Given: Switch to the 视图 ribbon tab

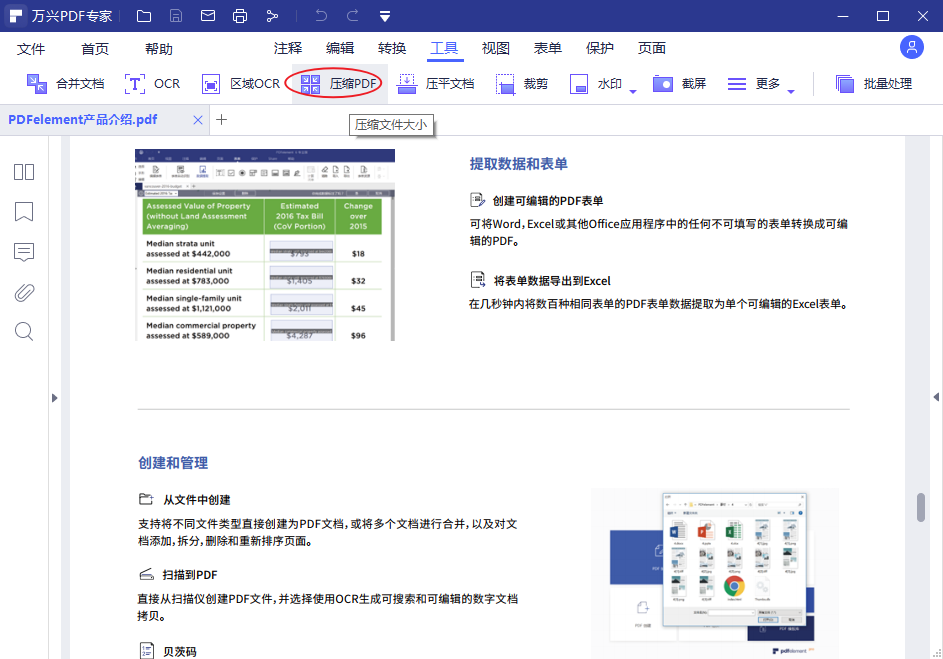Looking at the screenshot, I should point(495,47).
